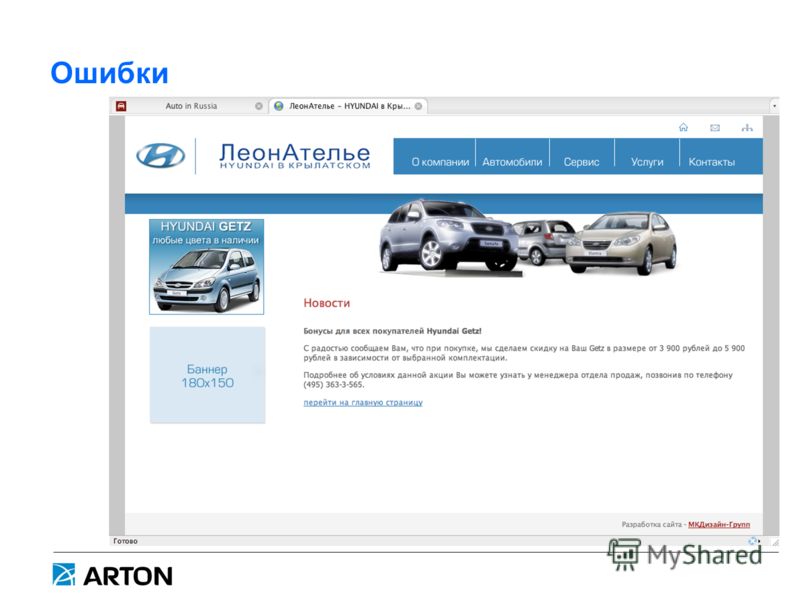
Task: Click the ARTON logo
Action: [x=112, y=575]
